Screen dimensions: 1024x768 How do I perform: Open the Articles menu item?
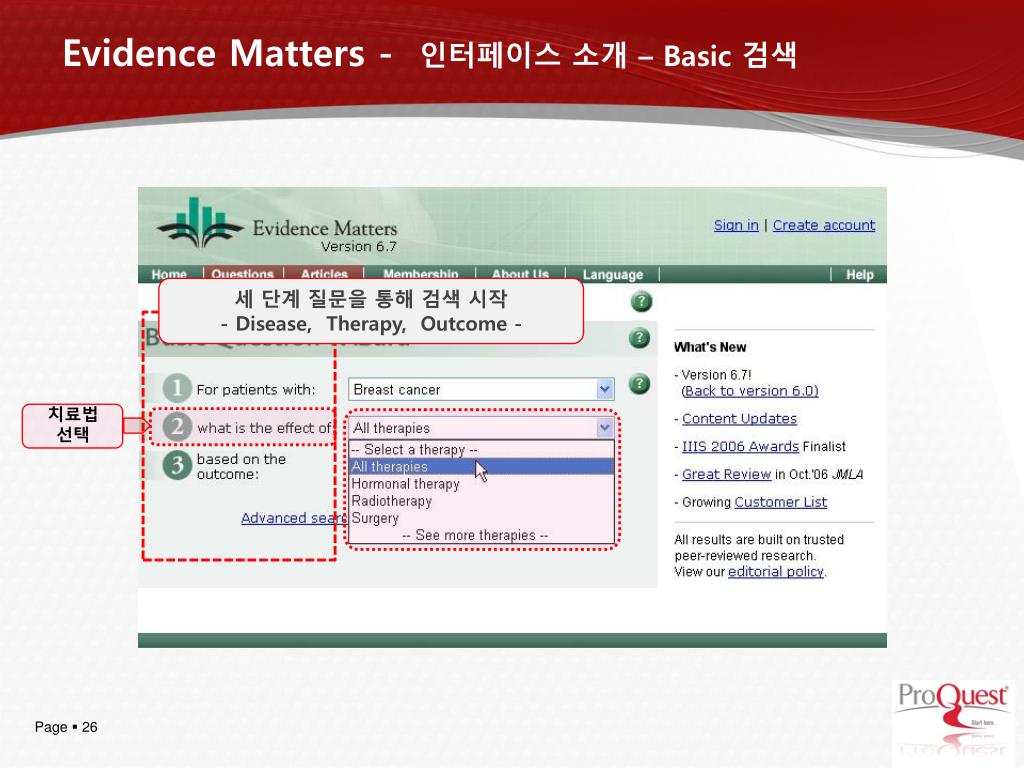(x=324, y=274)
